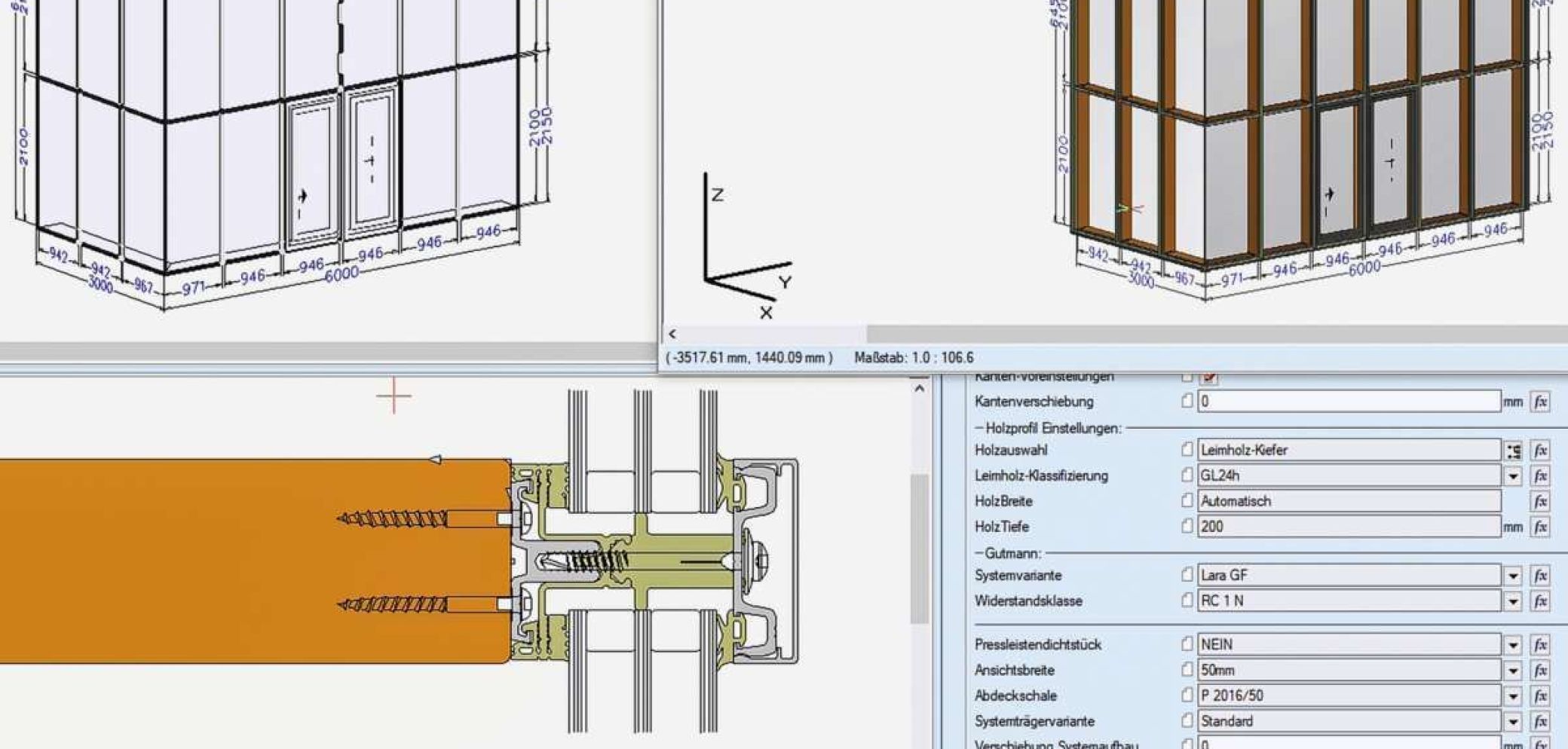
Task: Open fx formula for Systemvariante
Action: pyautogui.click(x=1540, y=576)
